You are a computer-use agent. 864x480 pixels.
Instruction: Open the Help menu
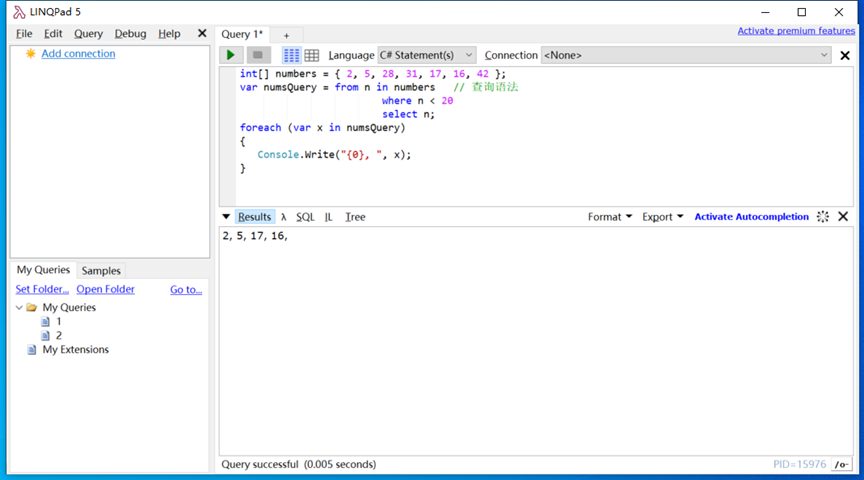click(169, 34)
